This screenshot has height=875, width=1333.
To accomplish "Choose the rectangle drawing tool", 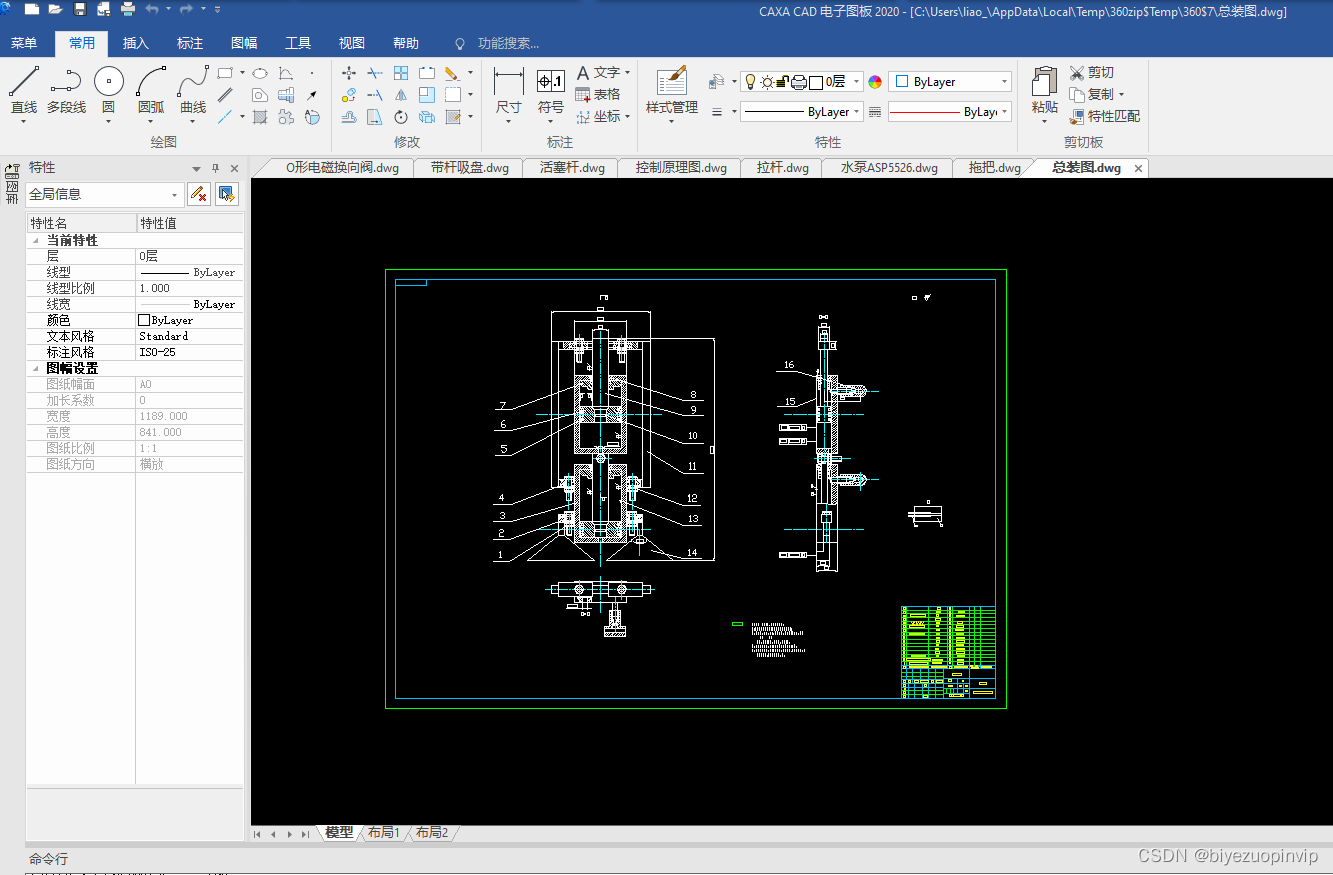I will point(226,73).
